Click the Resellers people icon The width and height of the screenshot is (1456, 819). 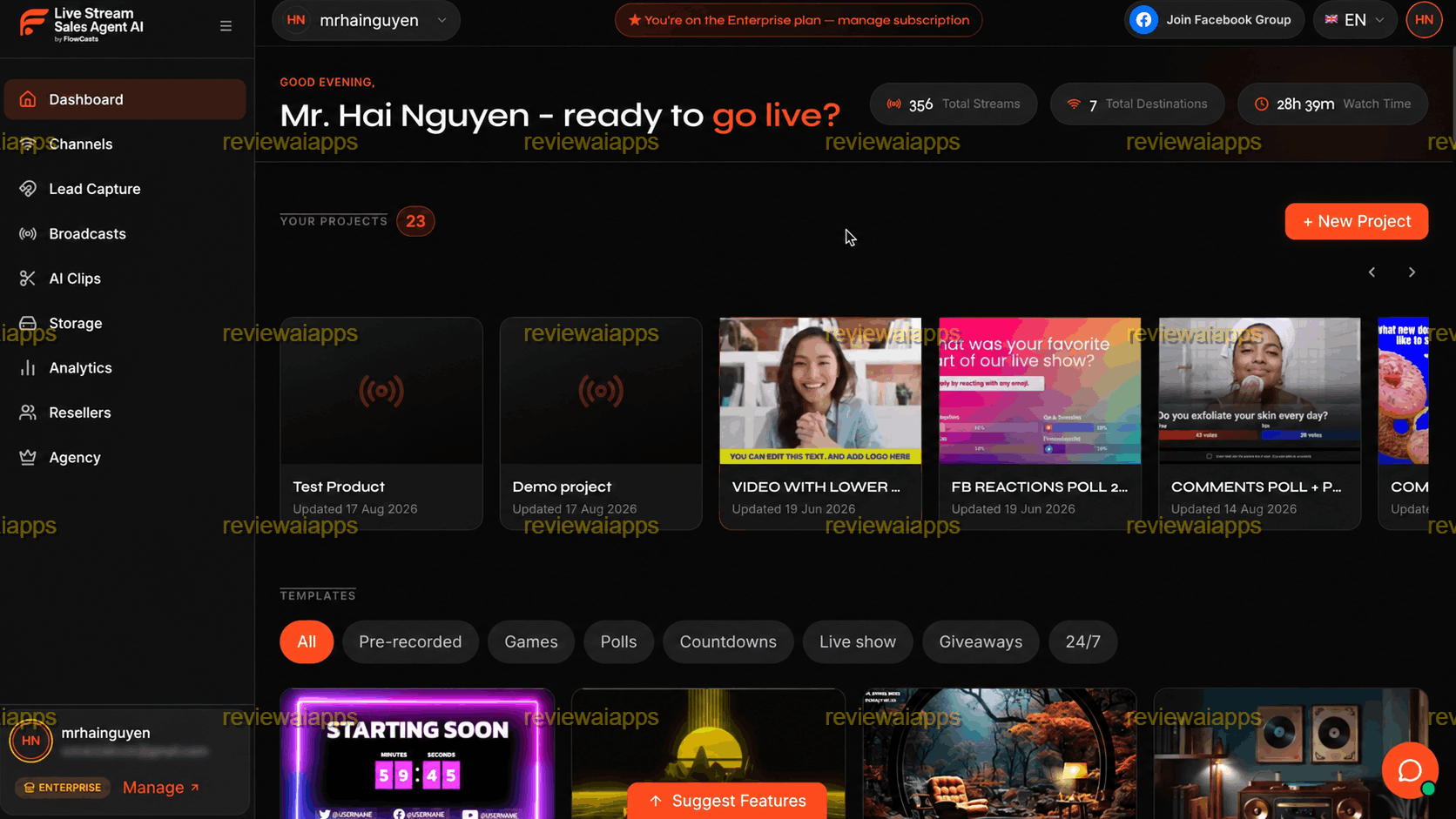coord(28,413)
